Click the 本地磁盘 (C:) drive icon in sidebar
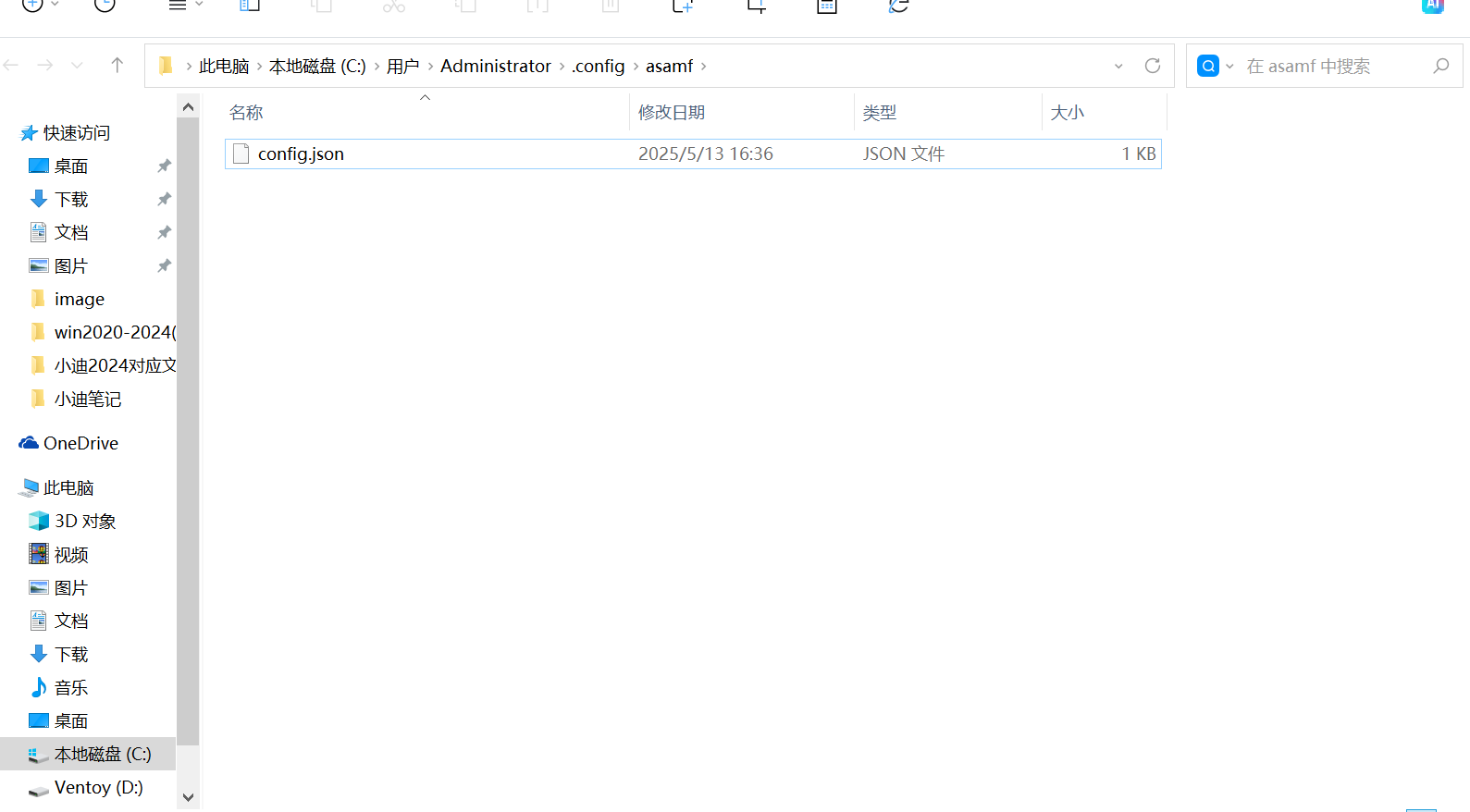This screenshot has width=1470, height=812. click(x=38, y=755)
